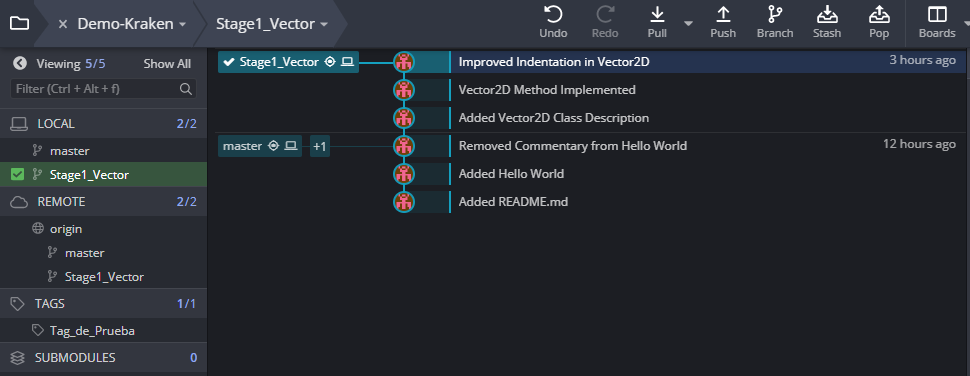Screen dimensions: 970x376
Task: Click the back arrow next to Viewing
Action: [19, 63]
